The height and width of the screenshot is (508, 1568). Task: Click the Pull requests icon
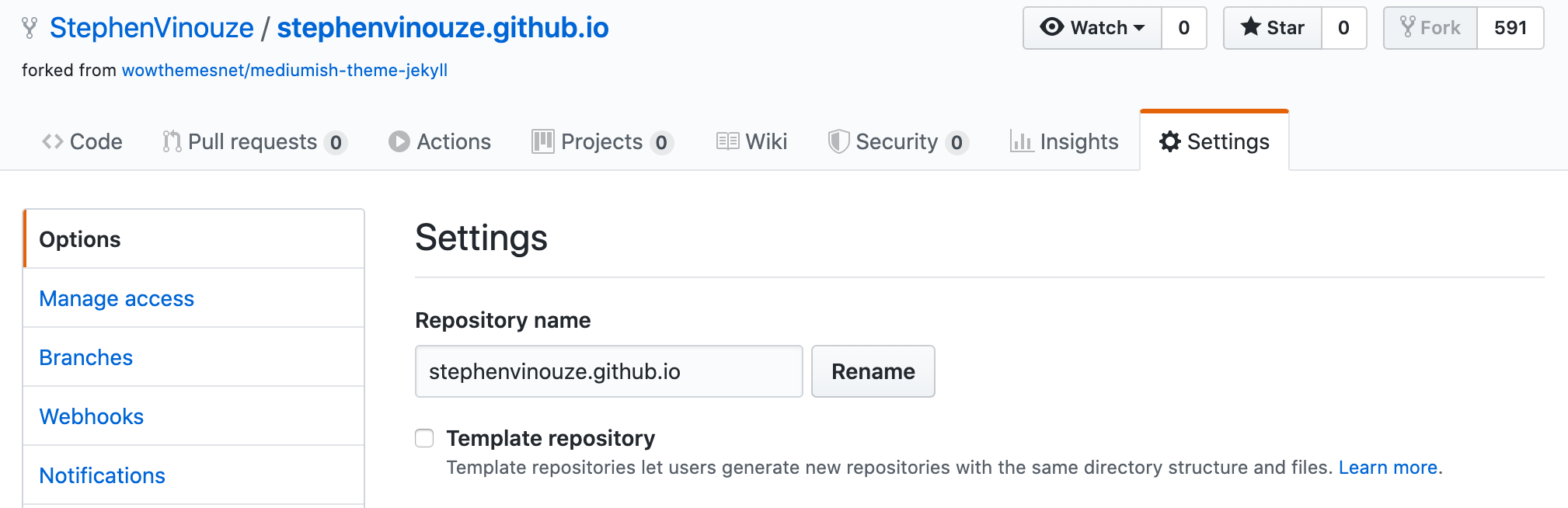[x=172, y=141]
